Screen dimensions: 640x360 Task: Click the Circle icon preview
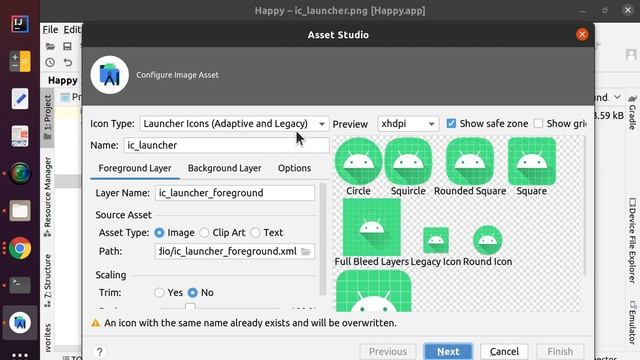[358, 162]
